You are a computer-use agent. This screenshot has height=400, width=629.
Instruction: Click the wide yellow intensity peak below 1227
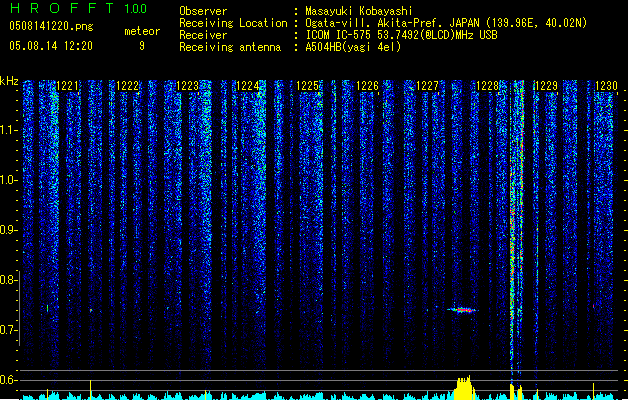coord(464,388)
